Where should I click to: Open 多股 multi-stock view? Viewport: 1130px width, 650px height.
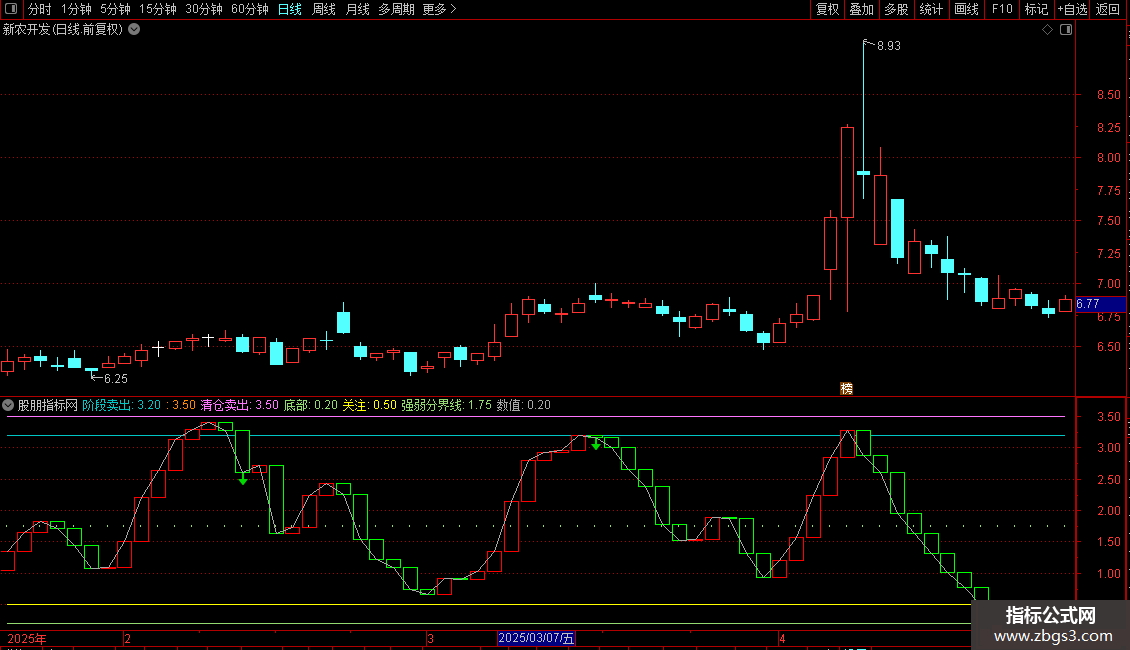[x=897, y=9]
